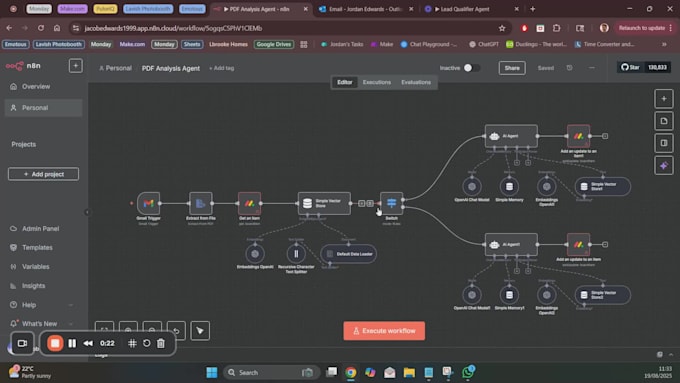Open the first Simple Vector Store node

324,203
